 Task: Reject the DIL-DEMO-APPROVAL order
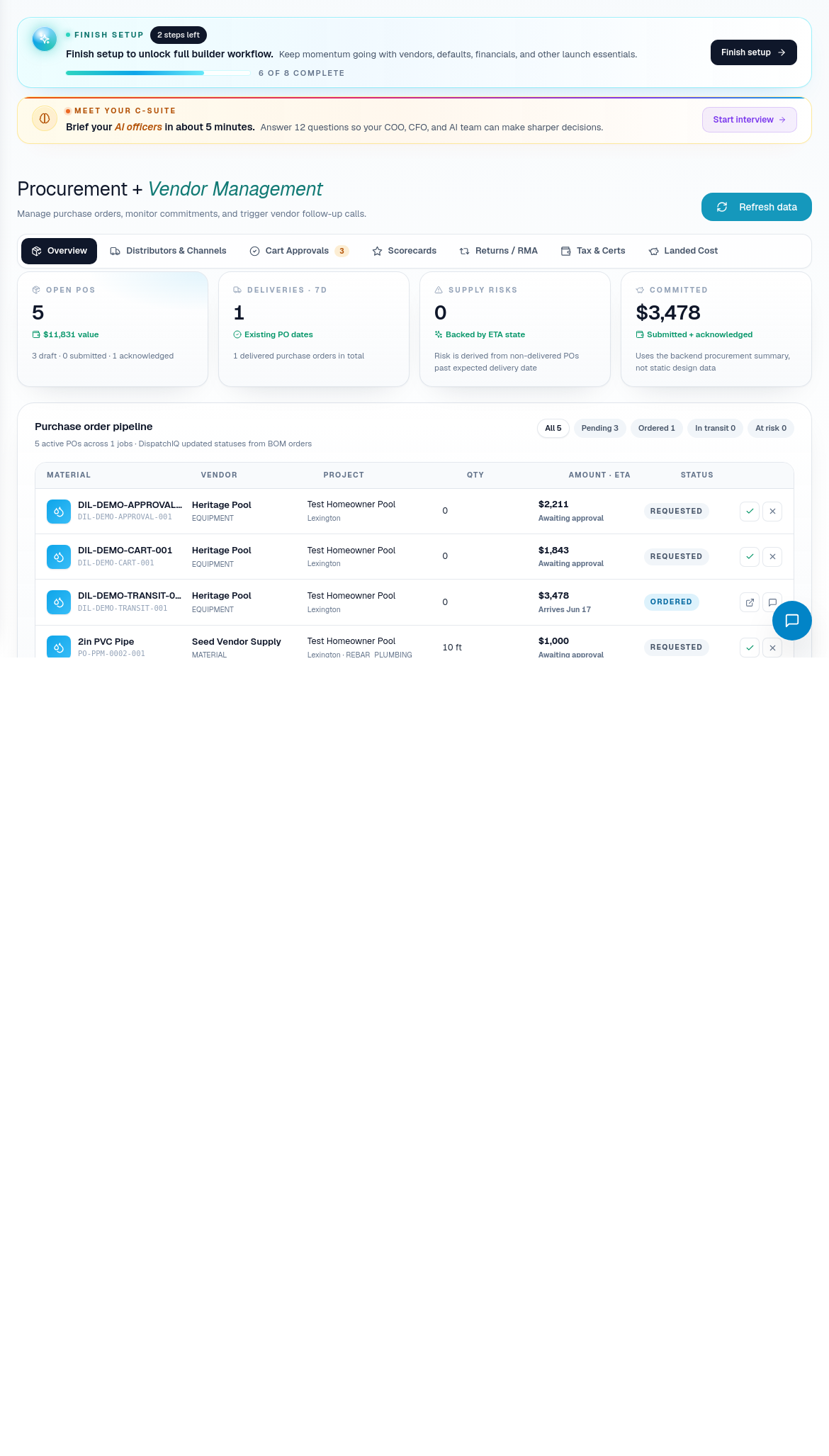coord(772,511)
